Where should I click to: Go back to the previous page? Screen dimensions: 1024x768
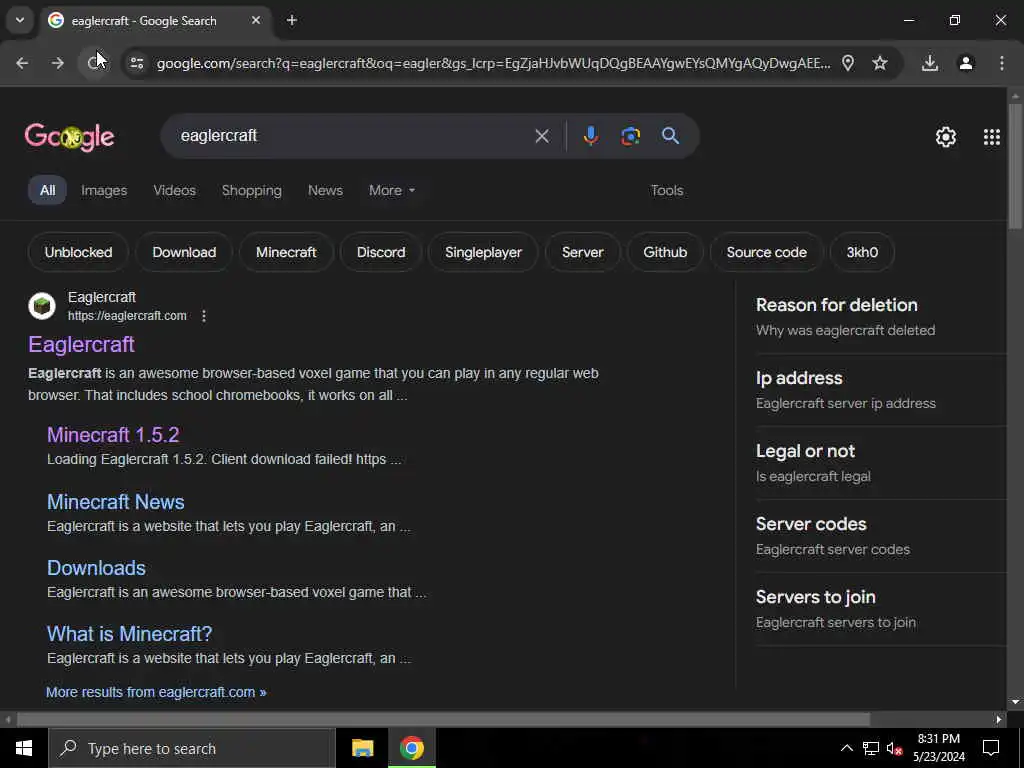tap(22, 63)
